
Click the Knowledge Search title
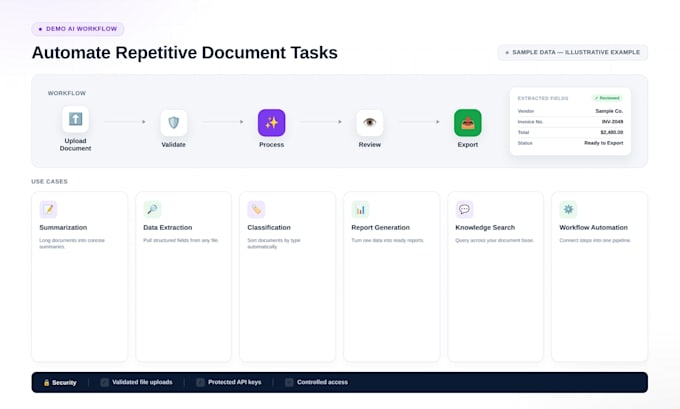(485, 227)
